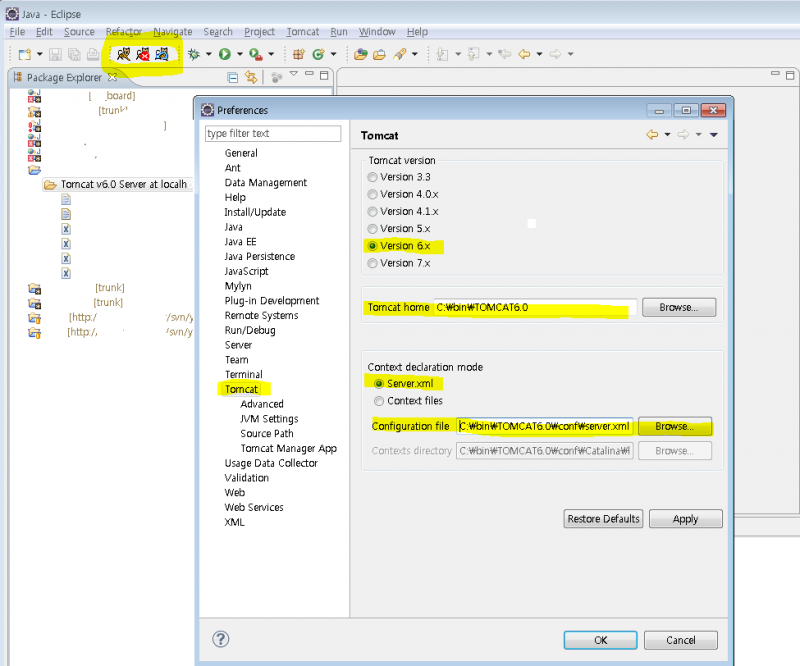
Task: Open the Refactor menu
Action: coord(123,32)
